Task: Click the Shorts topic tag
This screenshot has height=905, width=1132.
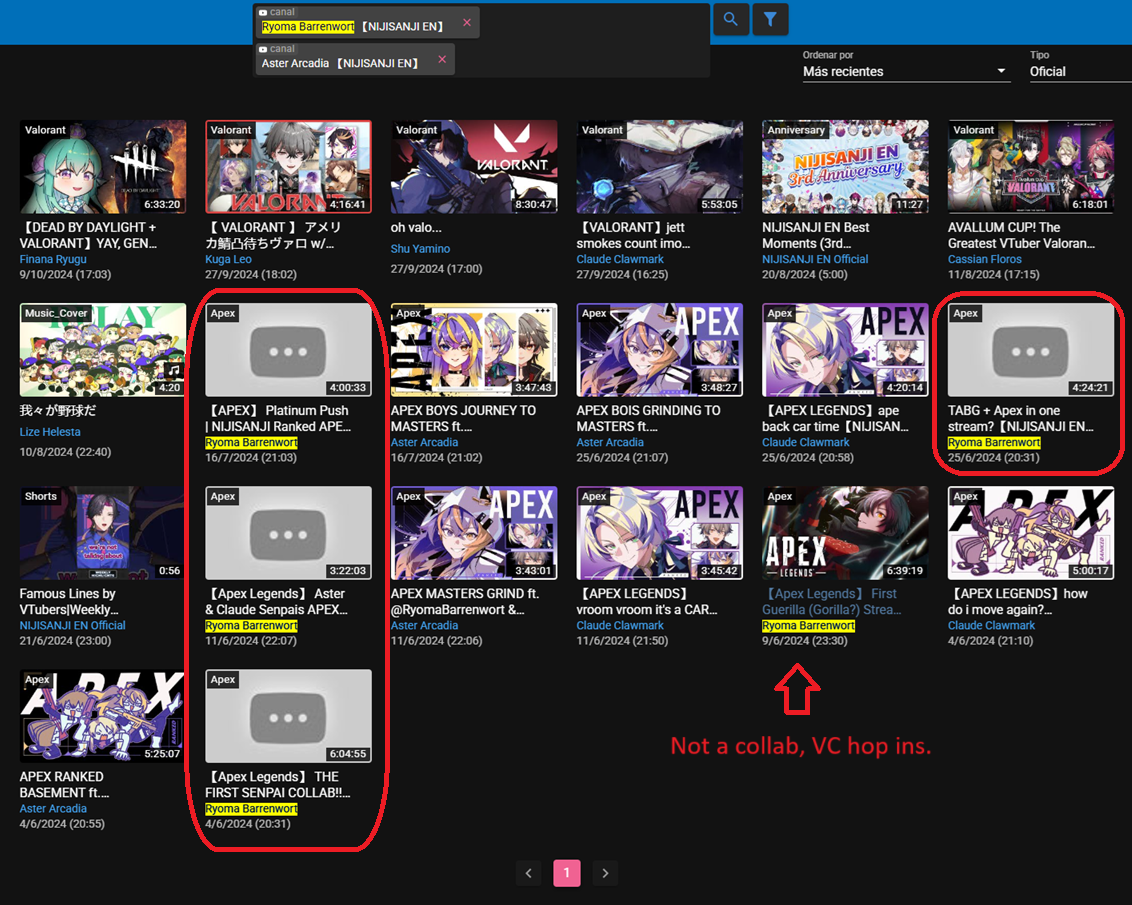Action: [x=40, y=497]
